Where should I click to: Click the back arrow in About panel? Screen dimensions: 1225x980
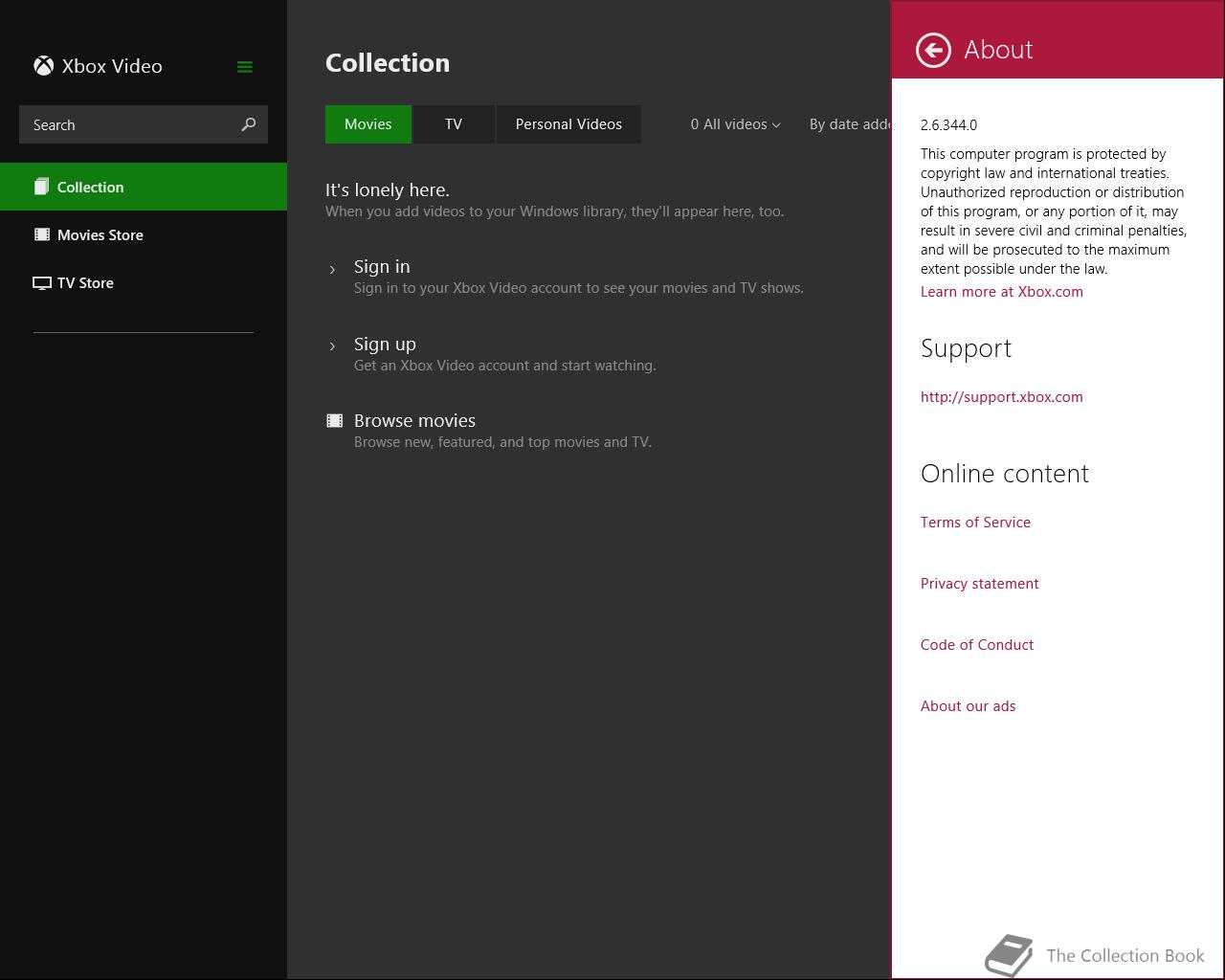(933, 50)
